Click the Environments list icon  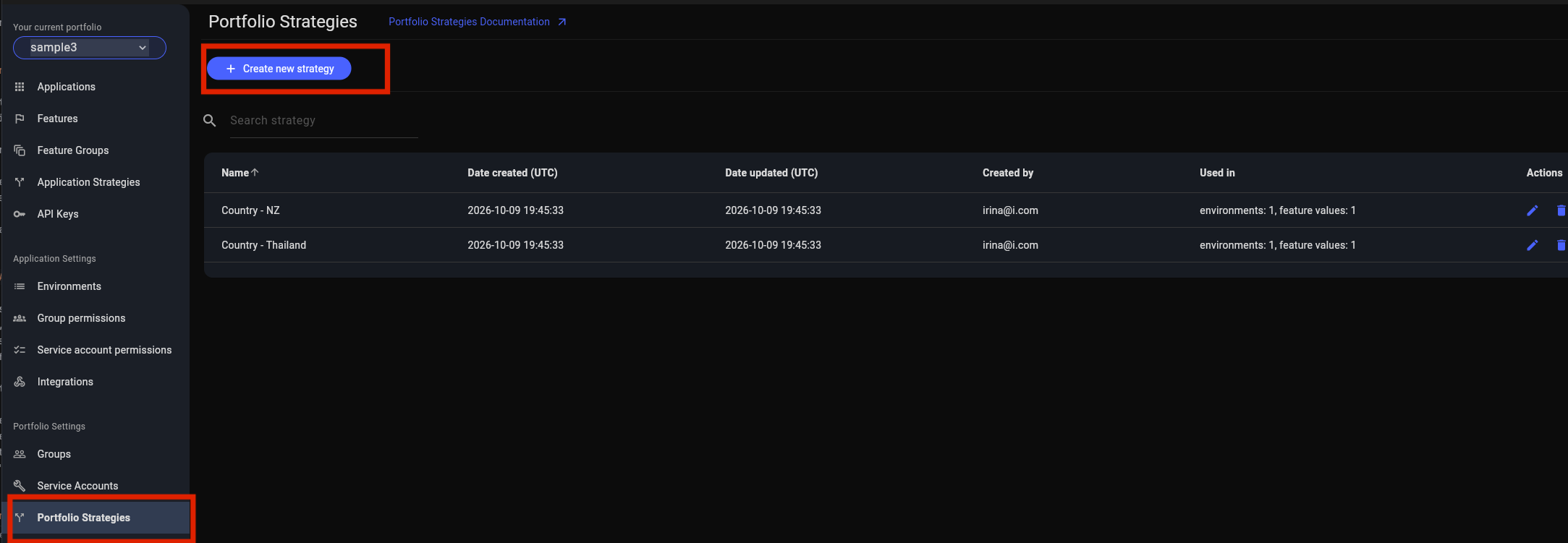[x=20, y=286]
